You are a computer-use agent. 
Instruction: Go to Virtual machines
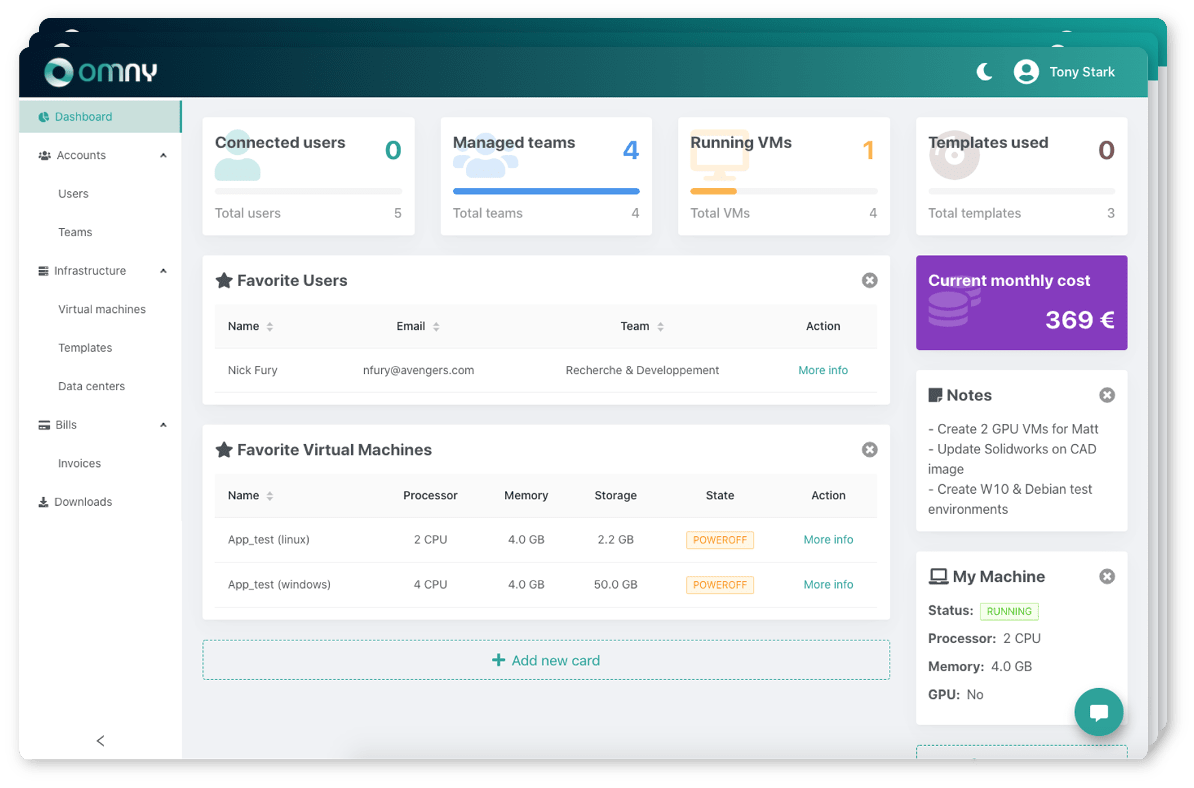coord(101,309)
